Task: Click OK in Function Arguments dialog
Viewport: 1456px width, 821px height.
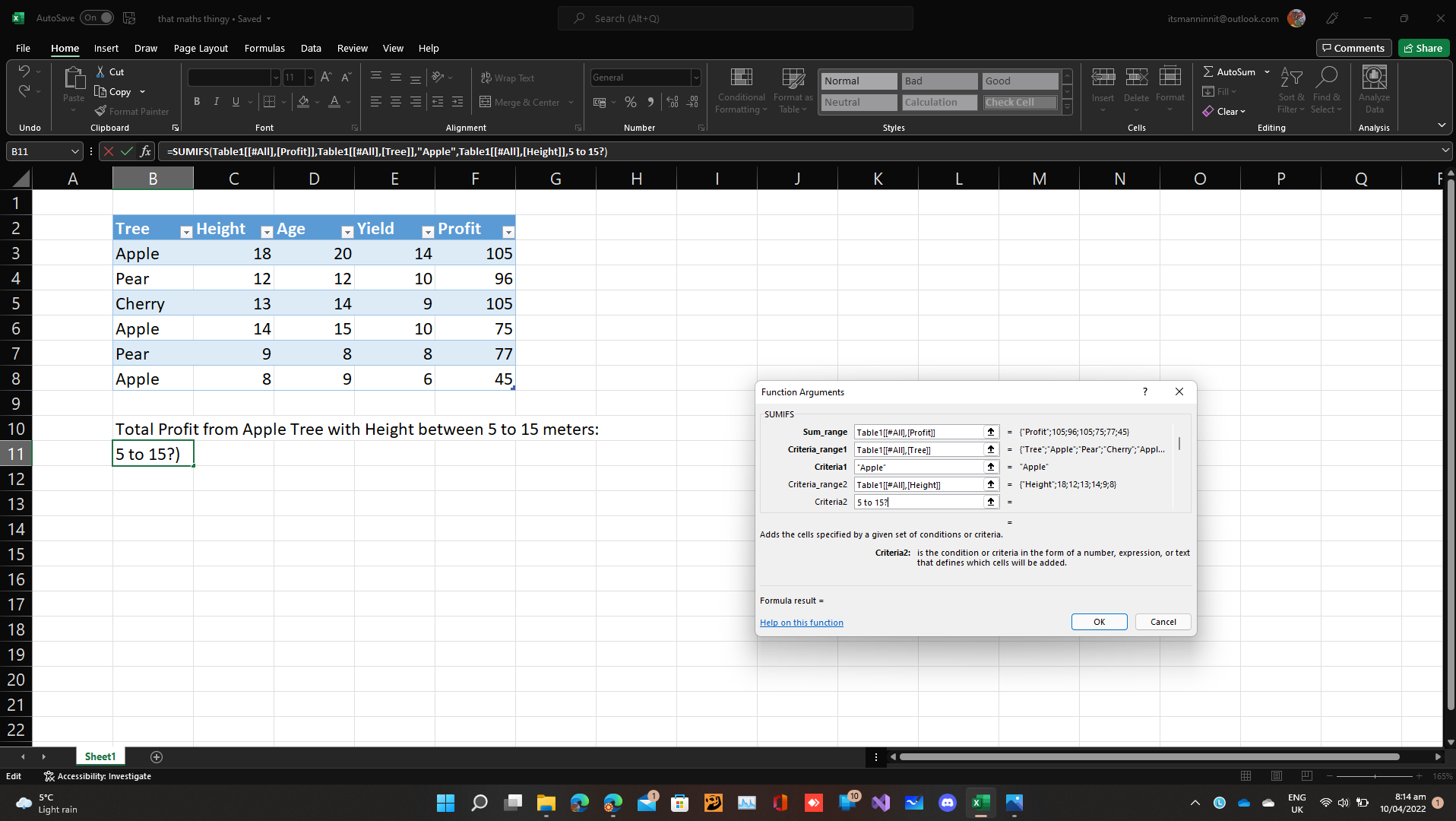Action: click(x=1099, y=622)
